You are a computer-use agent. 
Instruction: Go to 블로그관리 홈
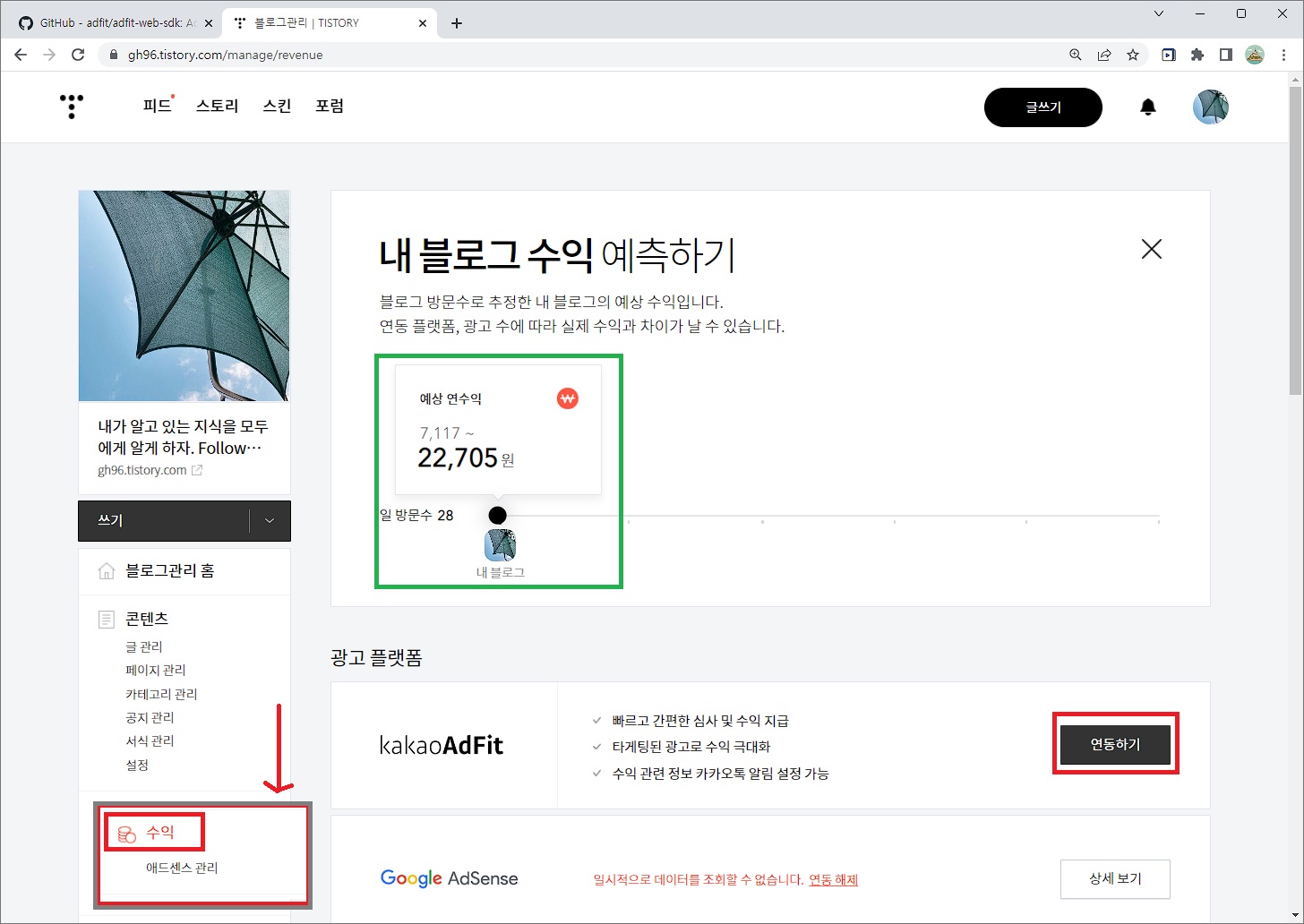tap(169, 570)
